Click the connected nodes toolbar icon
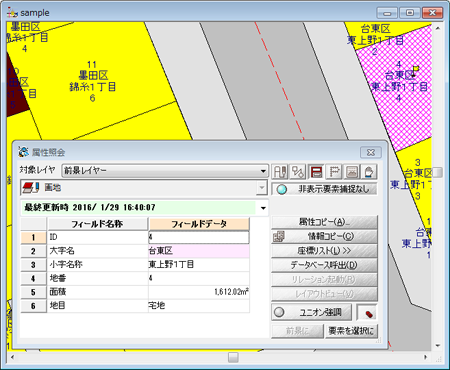This screenshot has height=370, width=450. click(298, 172)
